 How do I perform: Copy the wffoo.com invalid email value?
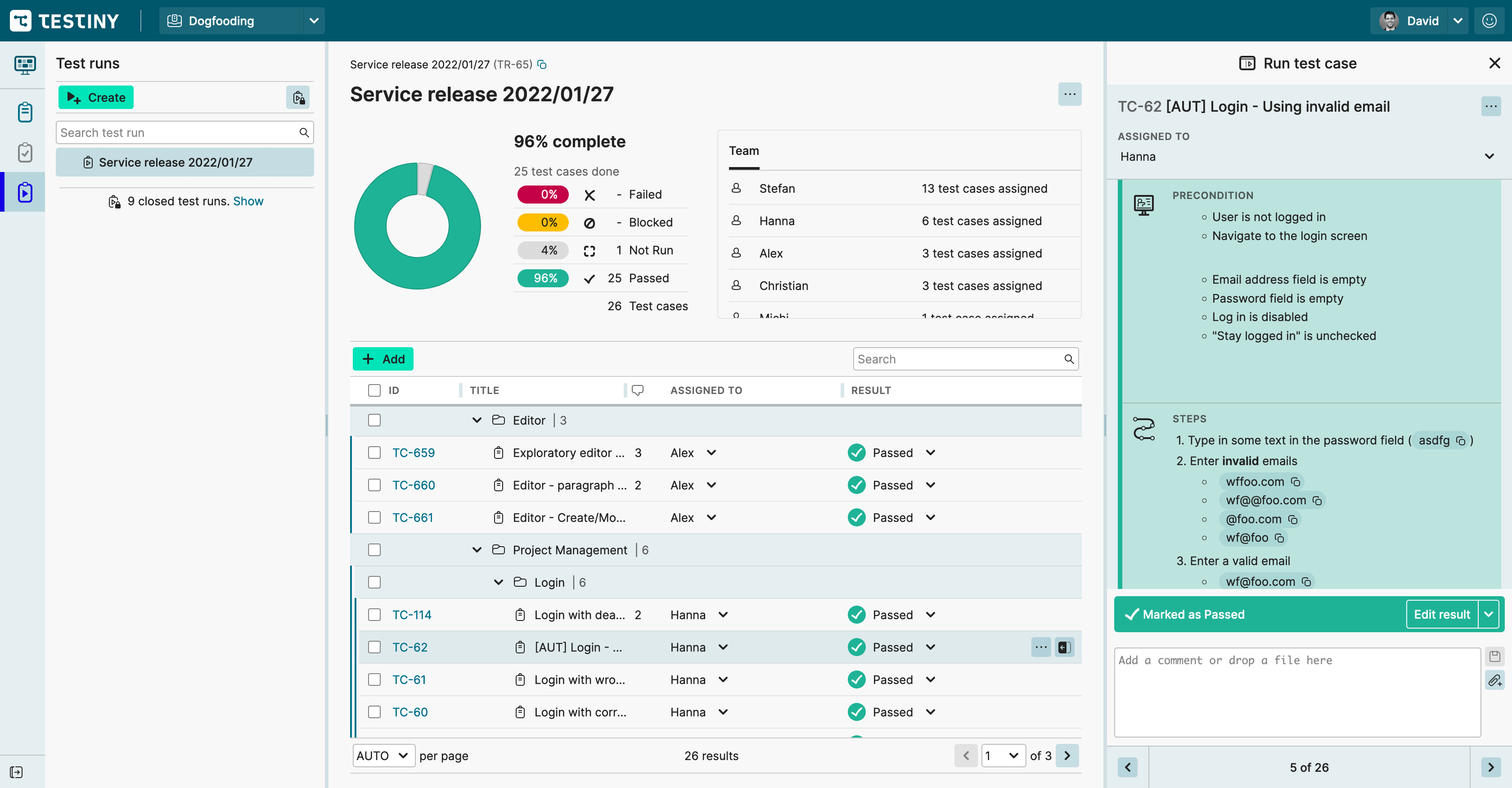[x=1296, y=482]
